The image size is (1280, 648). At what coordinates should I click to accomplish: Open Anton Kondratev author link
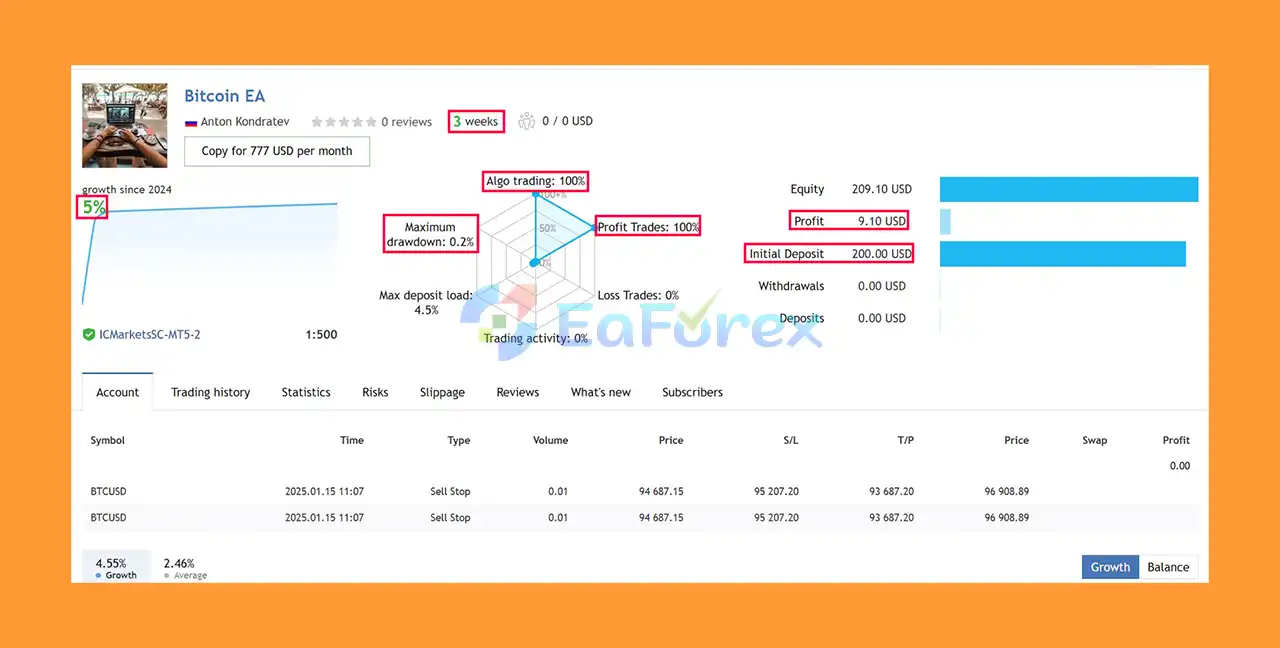(245, 122)
